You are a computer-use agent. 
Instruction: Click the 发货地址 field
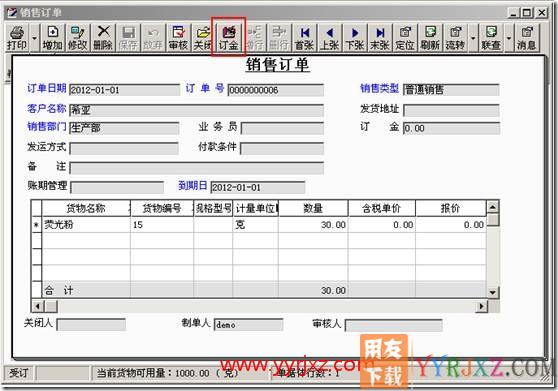(x=451, y=110)
